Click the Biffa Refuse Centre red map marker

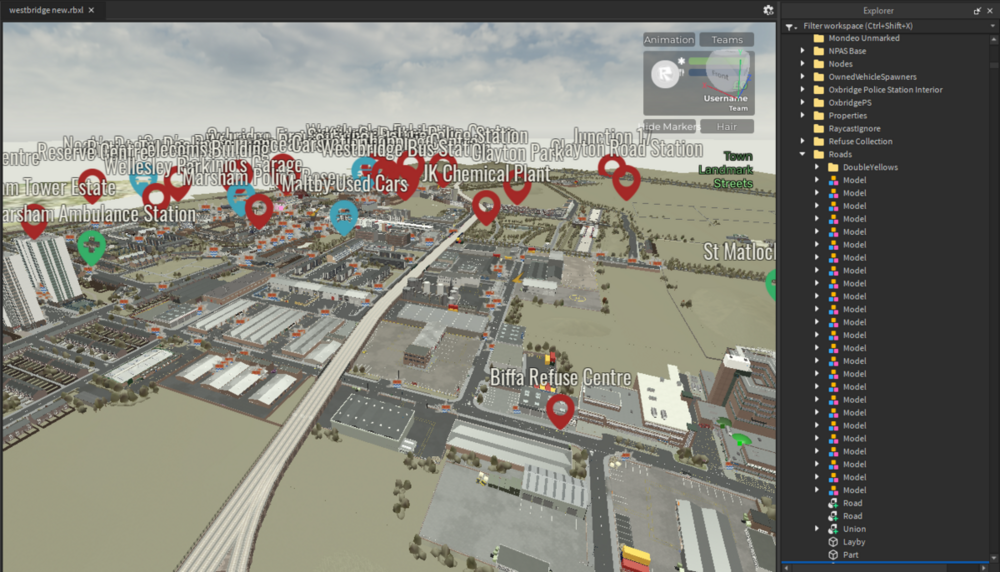tap(560, 410)
